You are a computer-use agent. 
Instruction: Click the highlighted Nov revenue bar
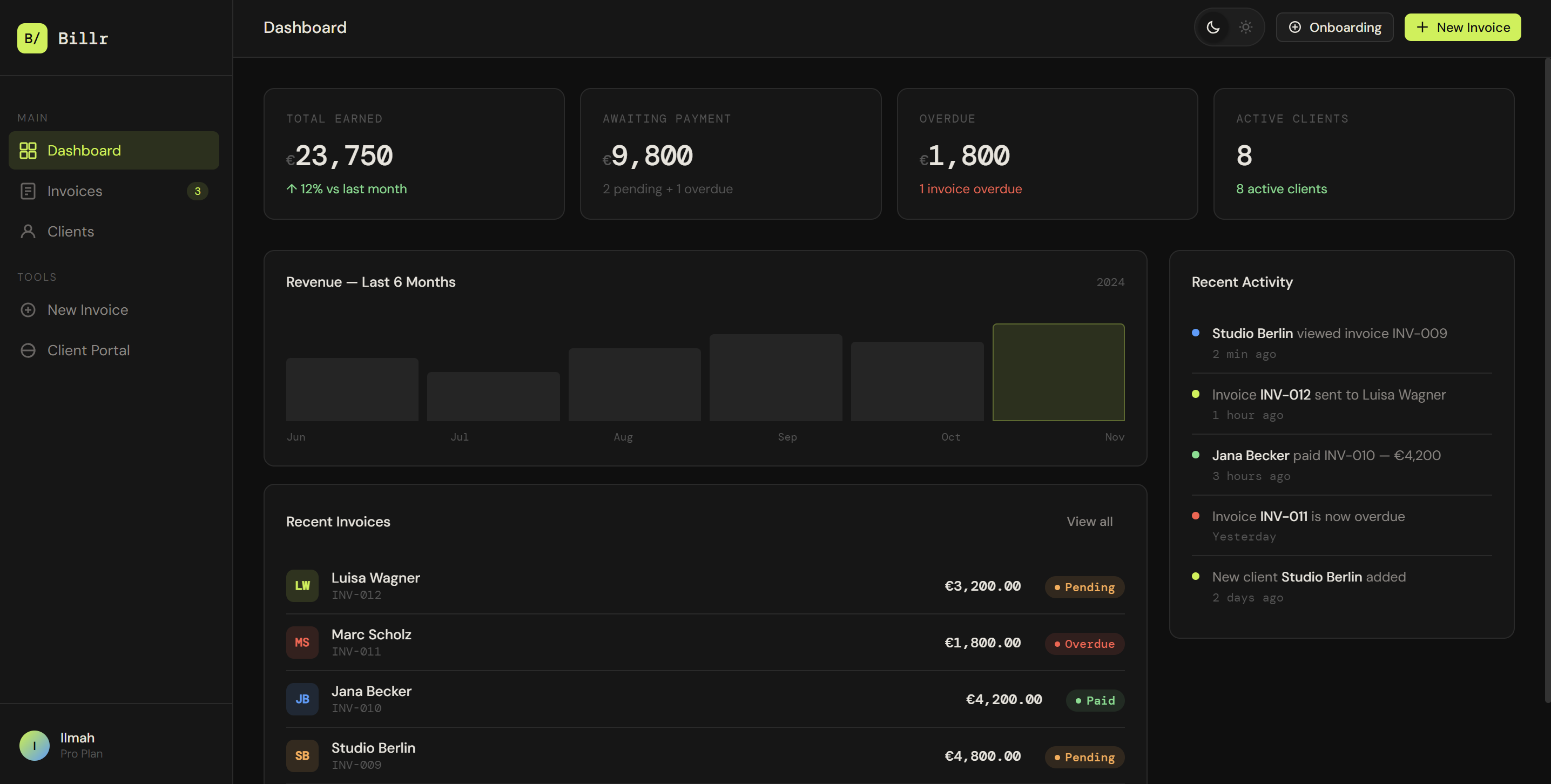pos(1058,372)
